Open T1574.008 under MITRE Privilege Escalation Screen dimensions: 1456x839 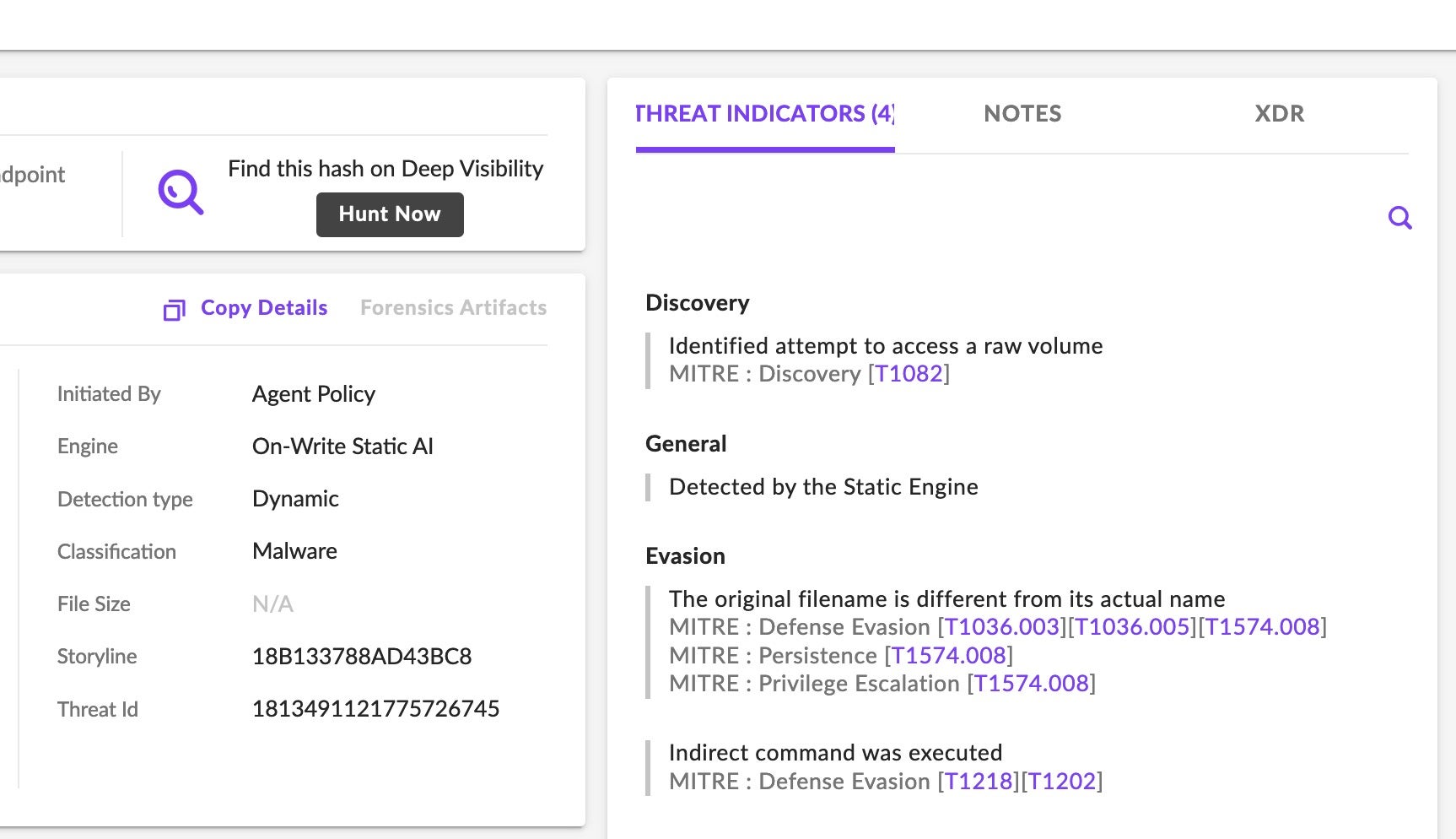[1031, 684]
